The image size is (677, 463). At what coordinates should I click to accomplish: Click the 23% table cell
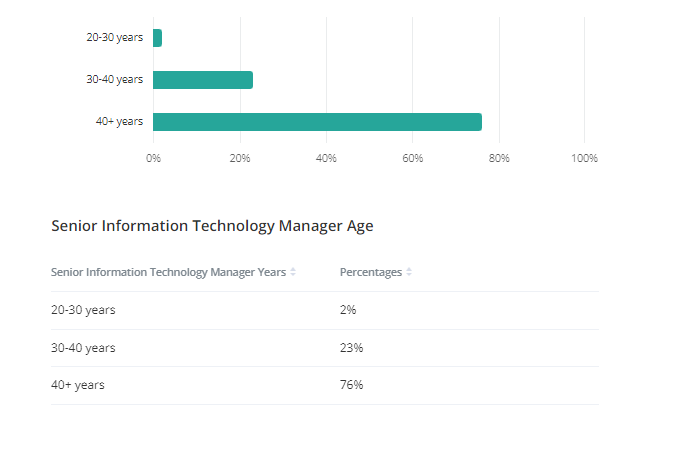coord(351,348)
